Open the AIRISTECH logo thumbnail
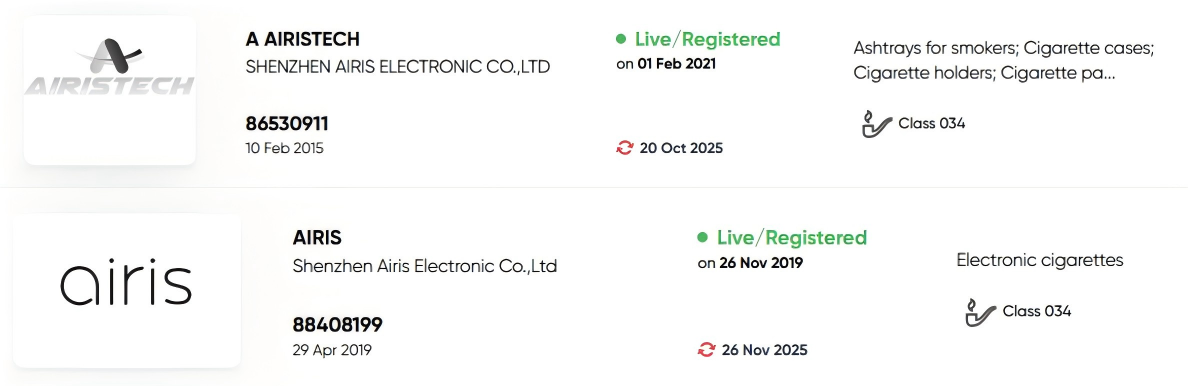1188x386 pixels. click(110, 89)
